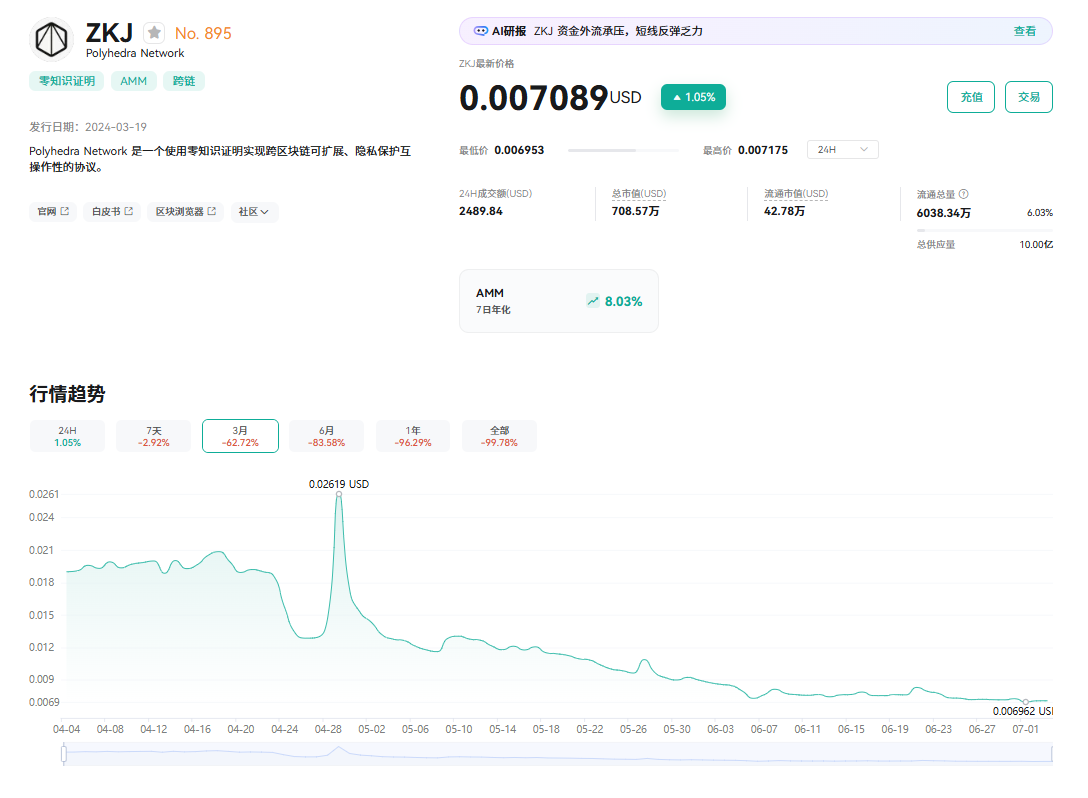Click the 24H成交额 value 2489.84
Screen dimensions: 1088x798
click(480, 211)
